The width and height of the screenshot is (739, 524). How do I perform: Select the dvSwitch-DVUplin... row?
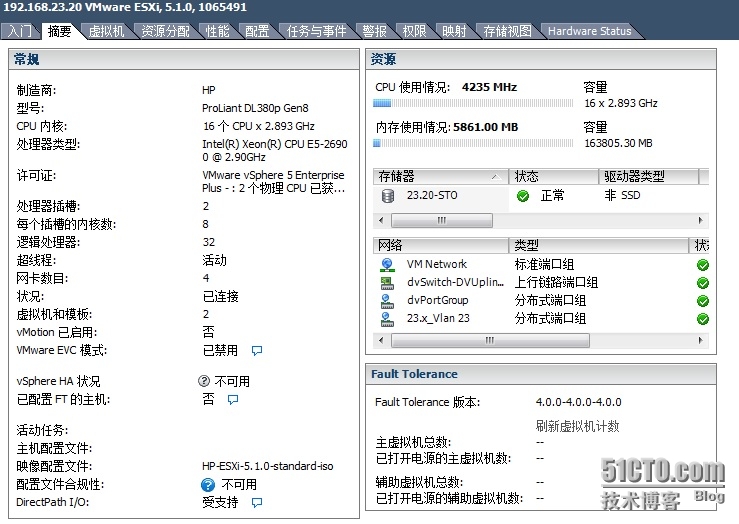point(542,283)
